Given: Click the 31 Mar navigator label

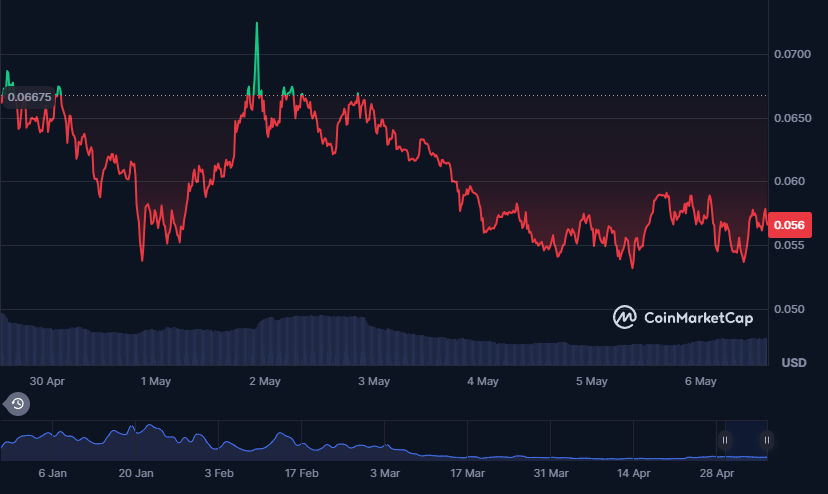Looking at the screenshot, I should (x=551, y=473).
